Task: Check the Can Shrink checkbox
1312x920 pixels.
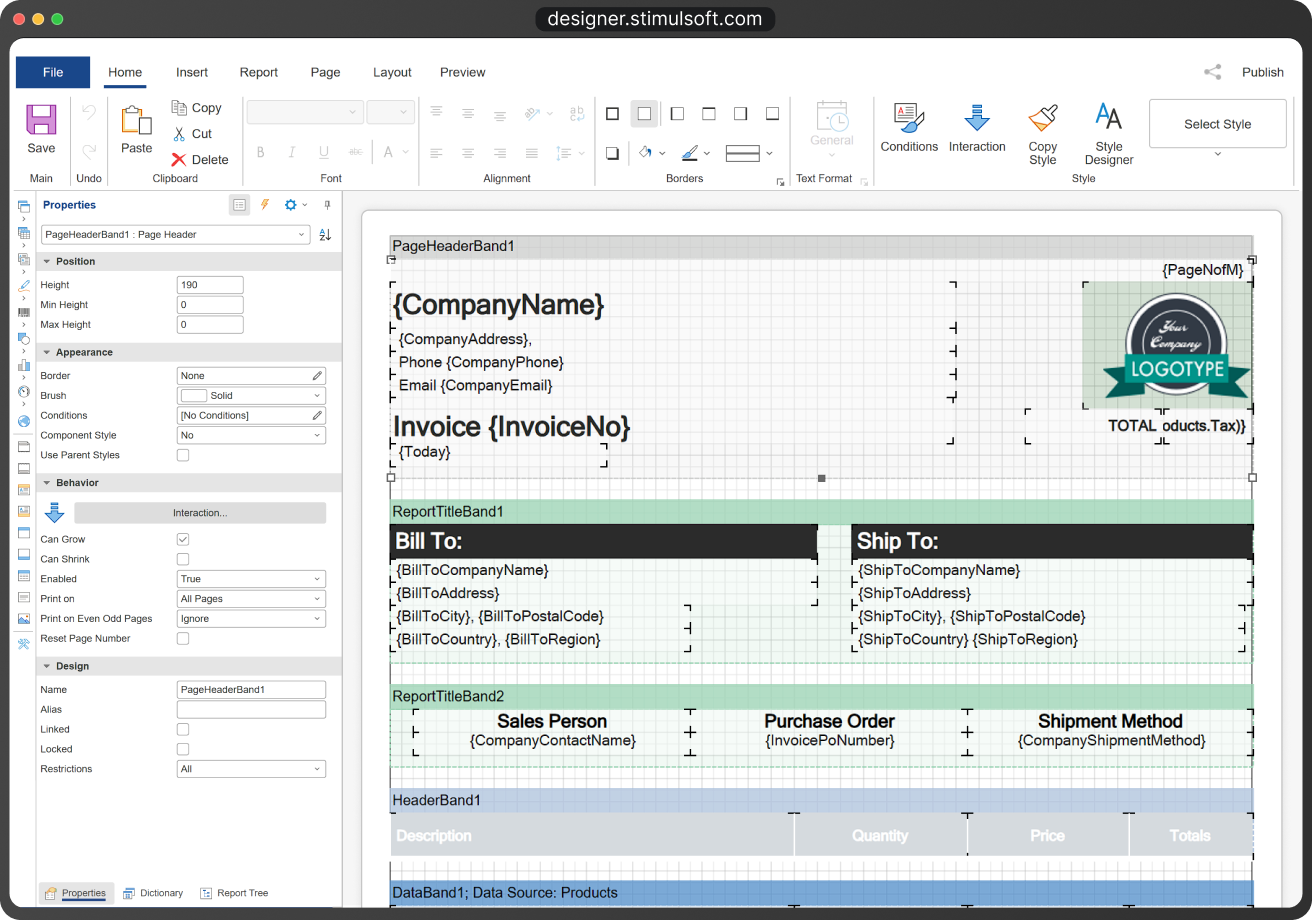Action: [183, 559]
